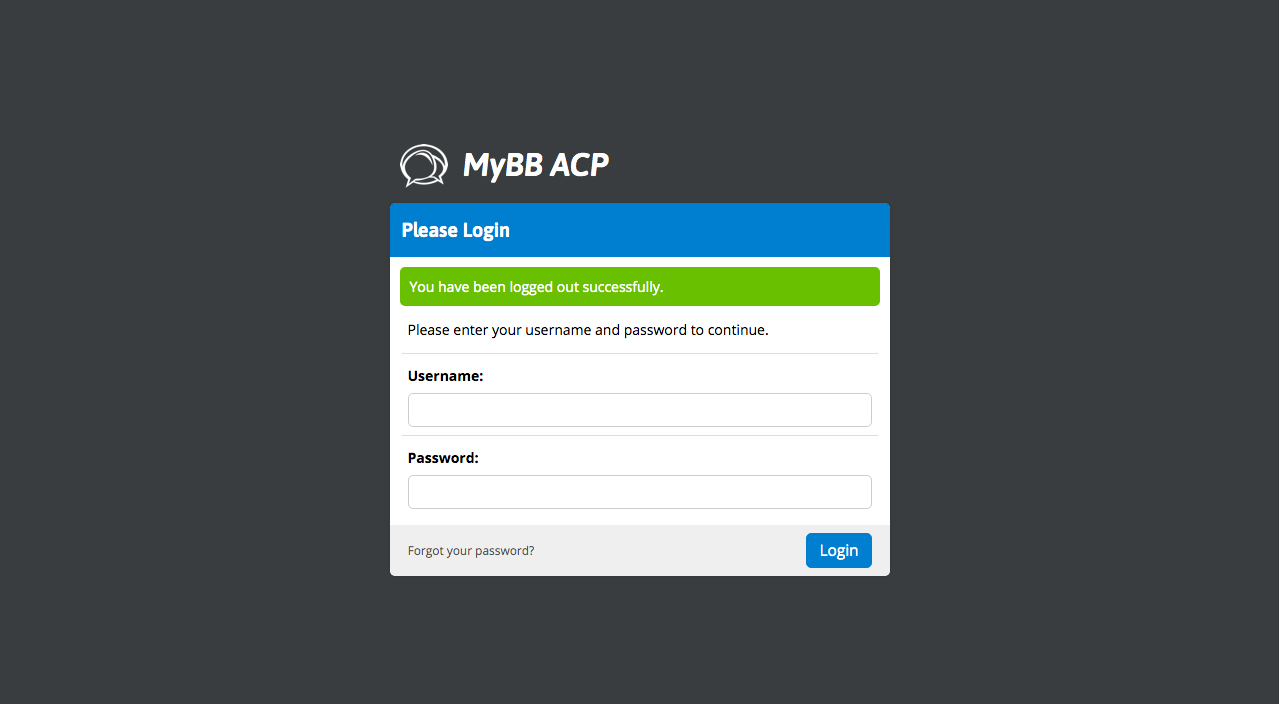The image size is (1279, 704).
Task: Click the Password label
Action: point(443,458)
